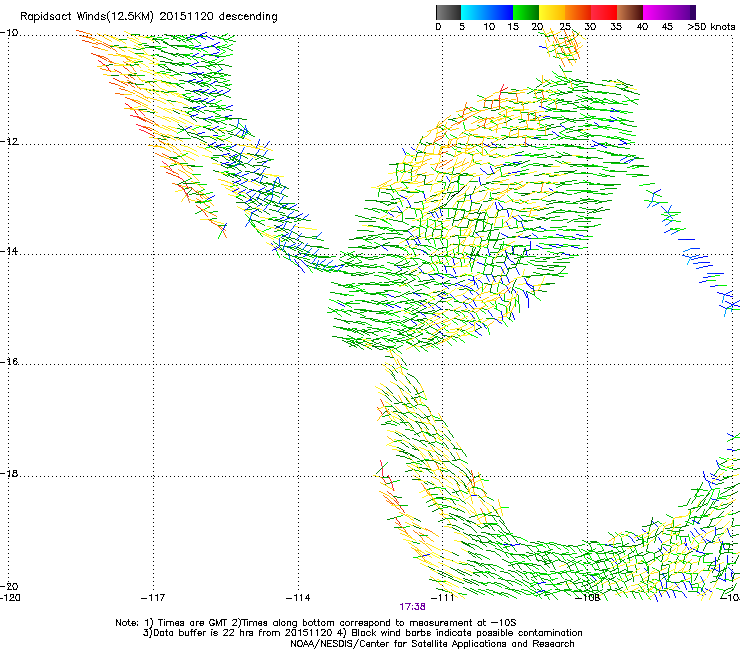
Task: Click the 'Data buffer is 22 hrs' note line
Action: coord(362,633)
